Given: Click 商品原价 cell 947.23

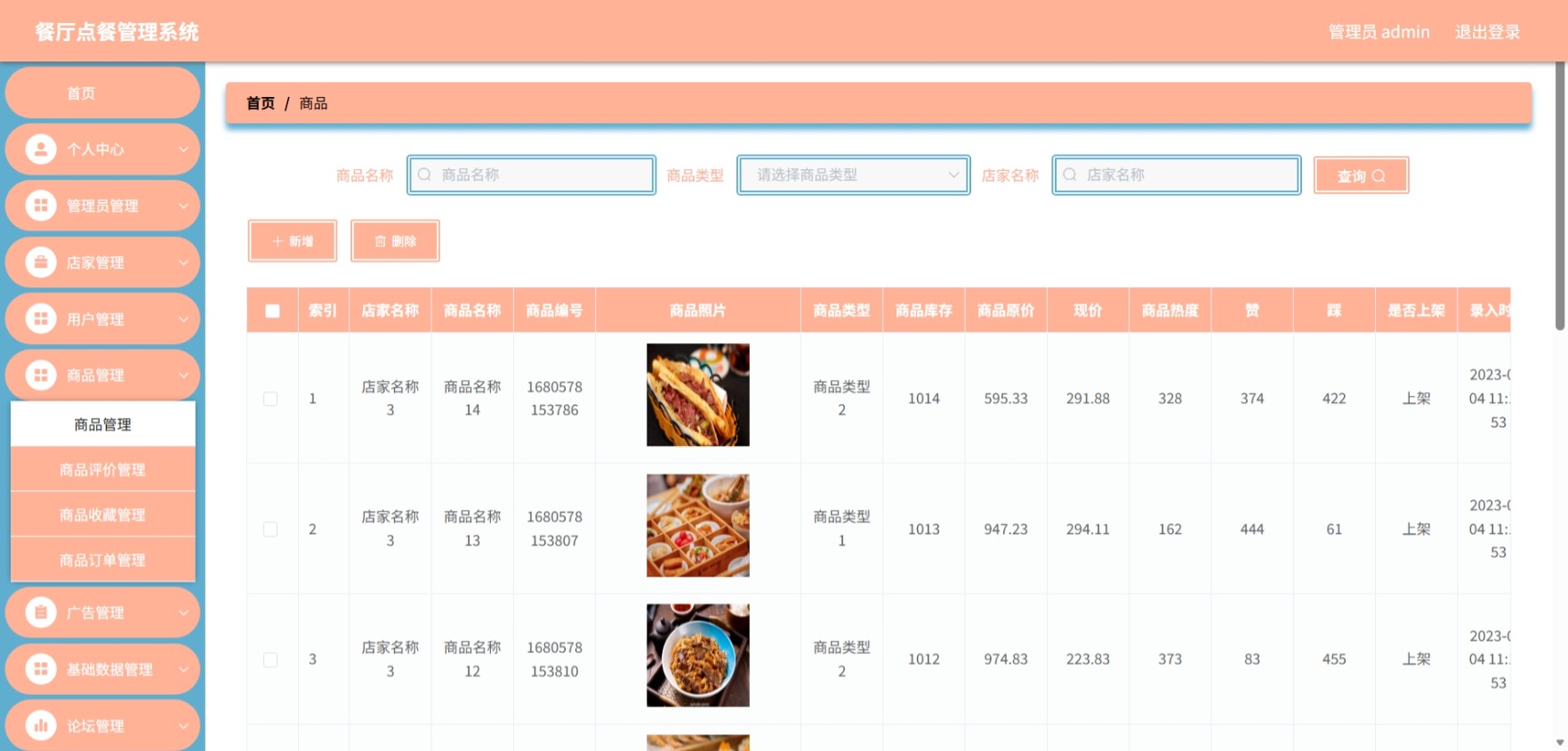Looking at the screenshot, I should point(1006,529).
